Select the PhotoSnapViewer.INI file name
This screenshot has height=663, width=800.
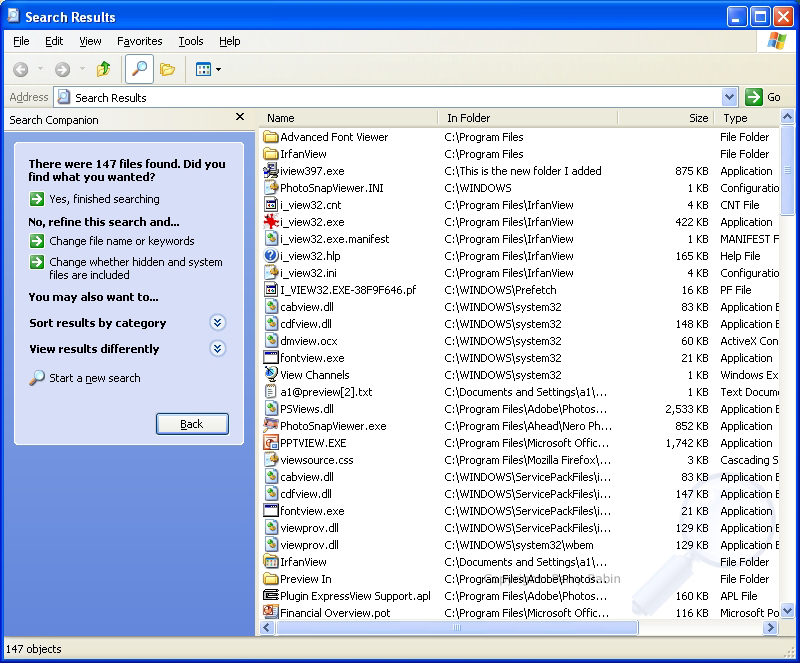pyautogui.click(x=332, y=188)
